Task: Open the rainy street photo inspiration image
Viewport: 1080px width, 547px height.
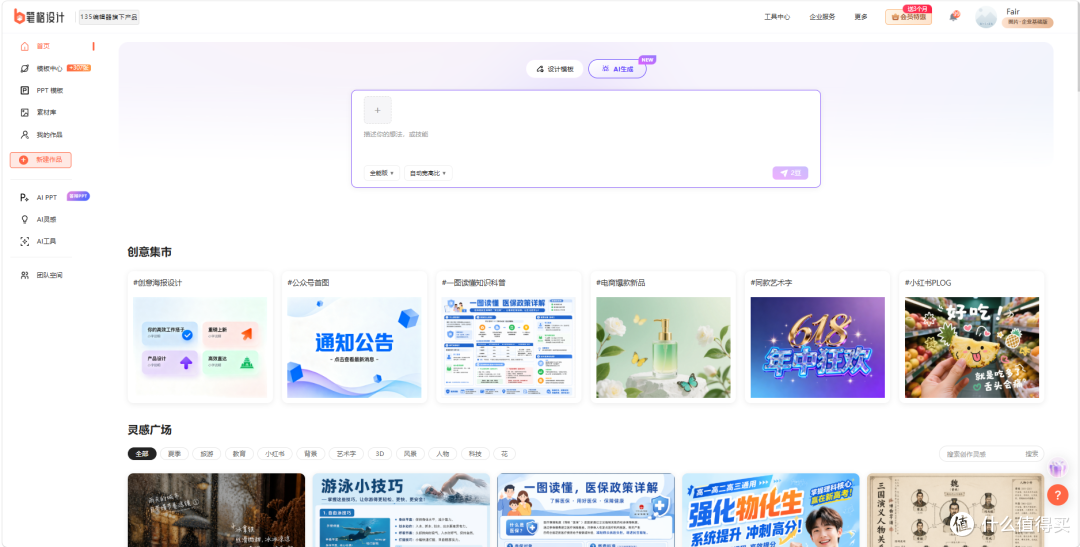Action: click(x=216, y=510)
